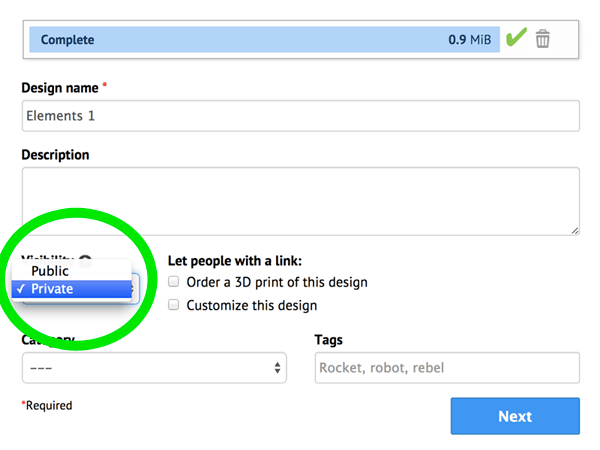Click the Let people with a link label
Image resolution: width=600 pixels, height=450 pixels.
[x=235, y=261]
